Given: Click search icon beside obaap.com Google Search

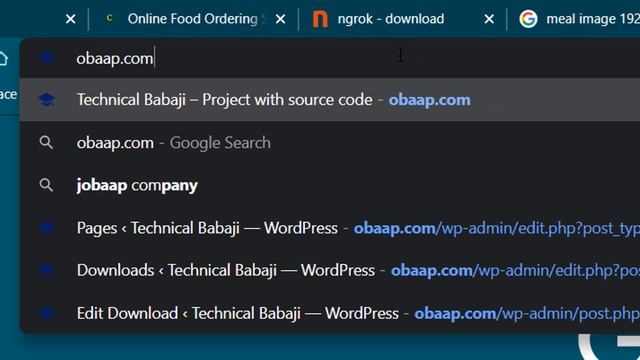Looking at the screenshot, I should (46, 142).
